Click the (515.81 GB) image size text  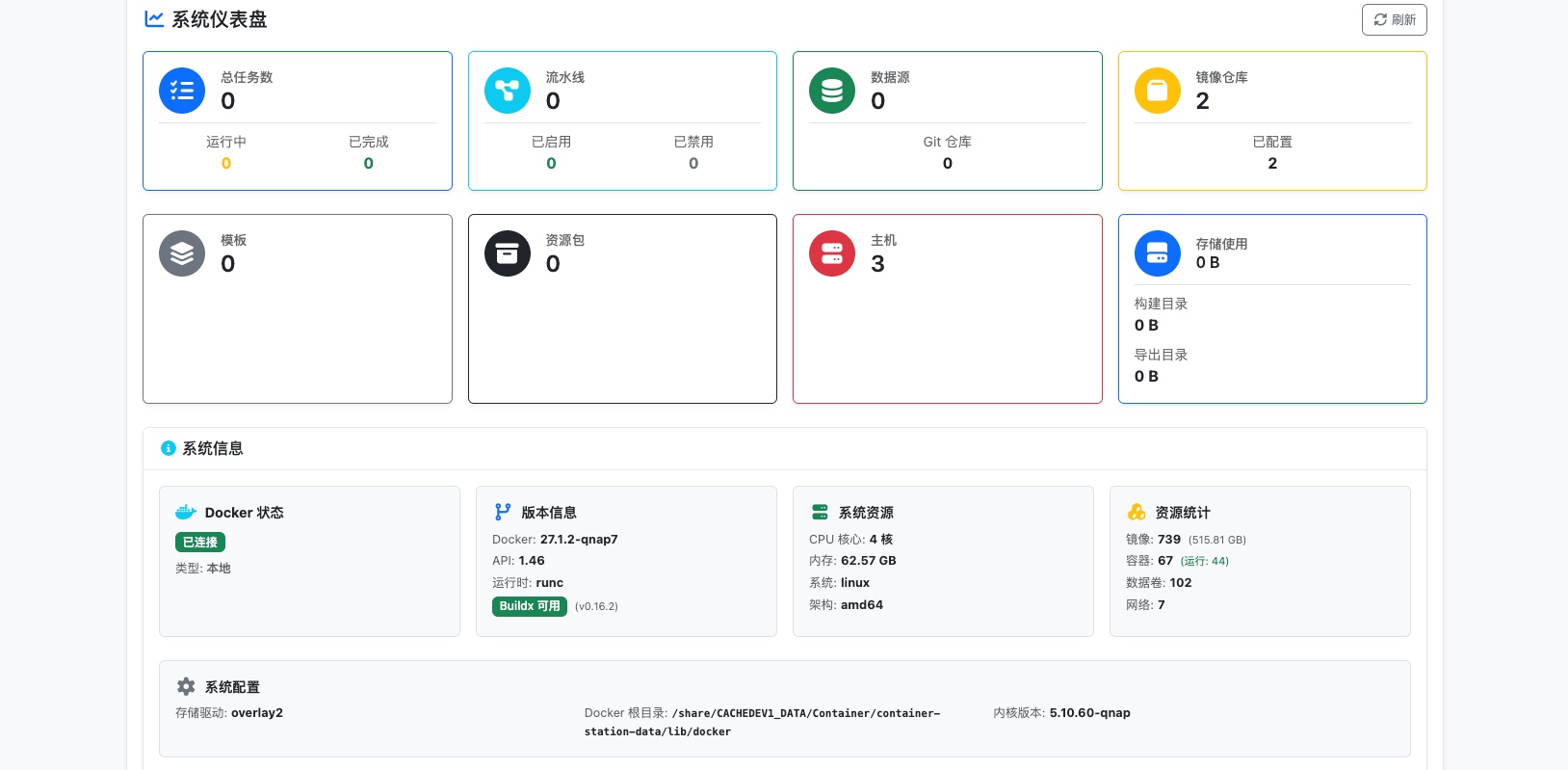(1217, 541)
